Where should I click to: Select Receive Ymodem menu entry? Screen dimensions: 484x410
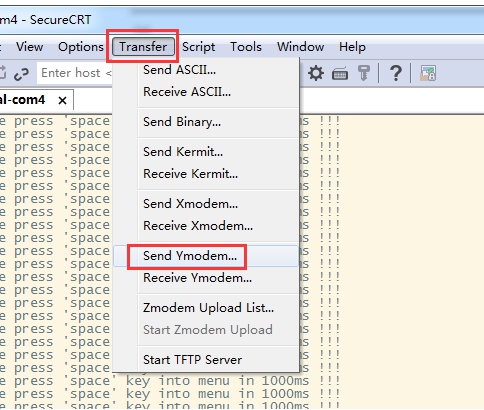point(206,278)
